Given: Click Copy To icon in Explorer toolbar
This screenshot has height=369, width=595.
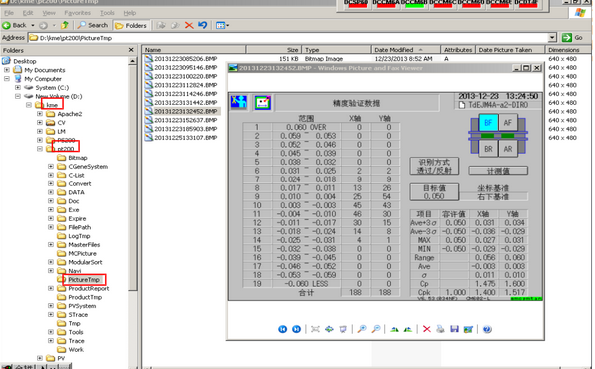Looking at the screenshot, I should [x=175, y=25].
